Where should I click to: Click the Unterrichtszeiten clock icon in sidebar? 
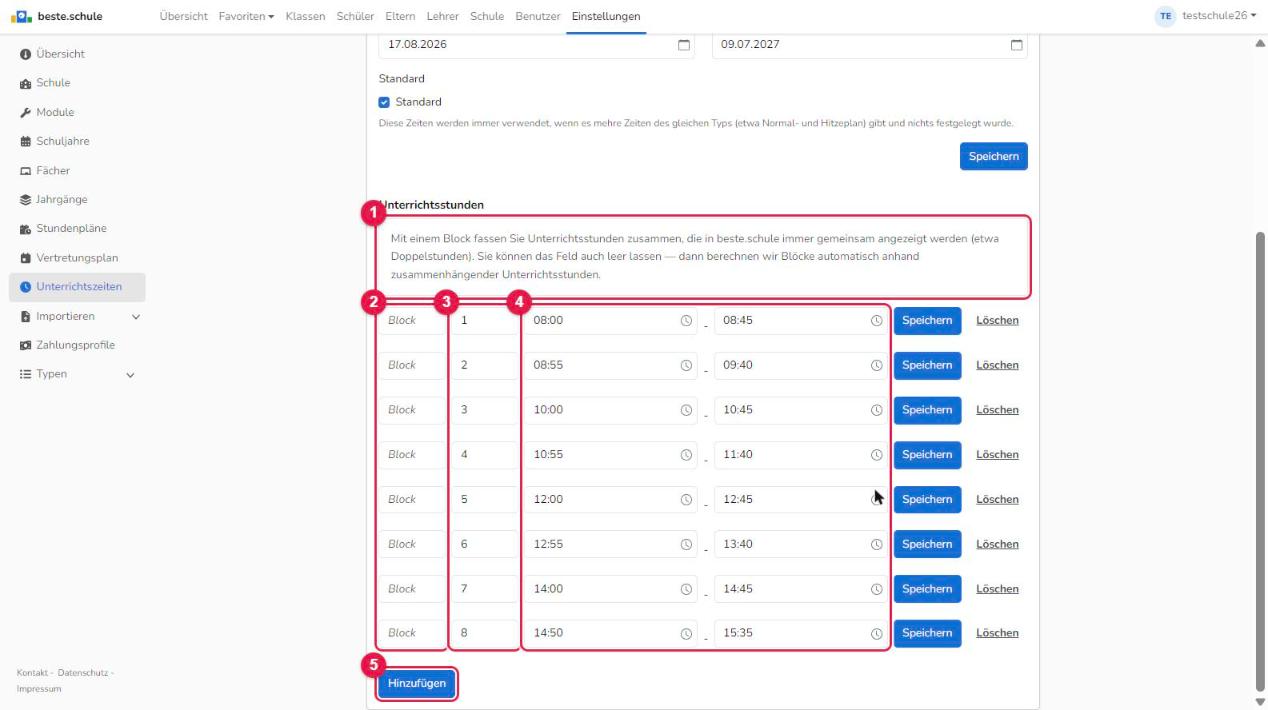coord(25,287)
